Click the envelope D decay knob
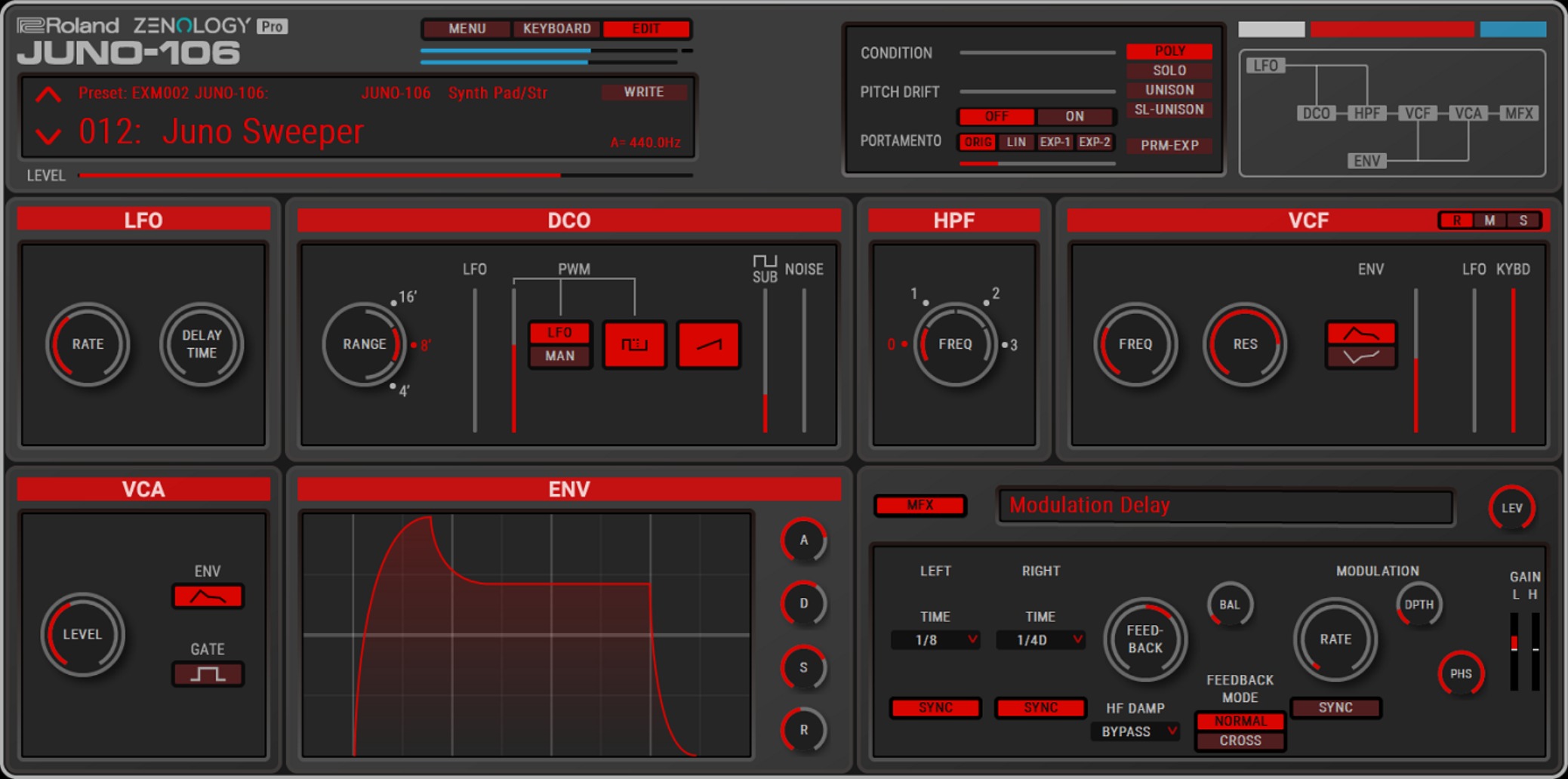The image size is (1568, 779). pos(804,604)
